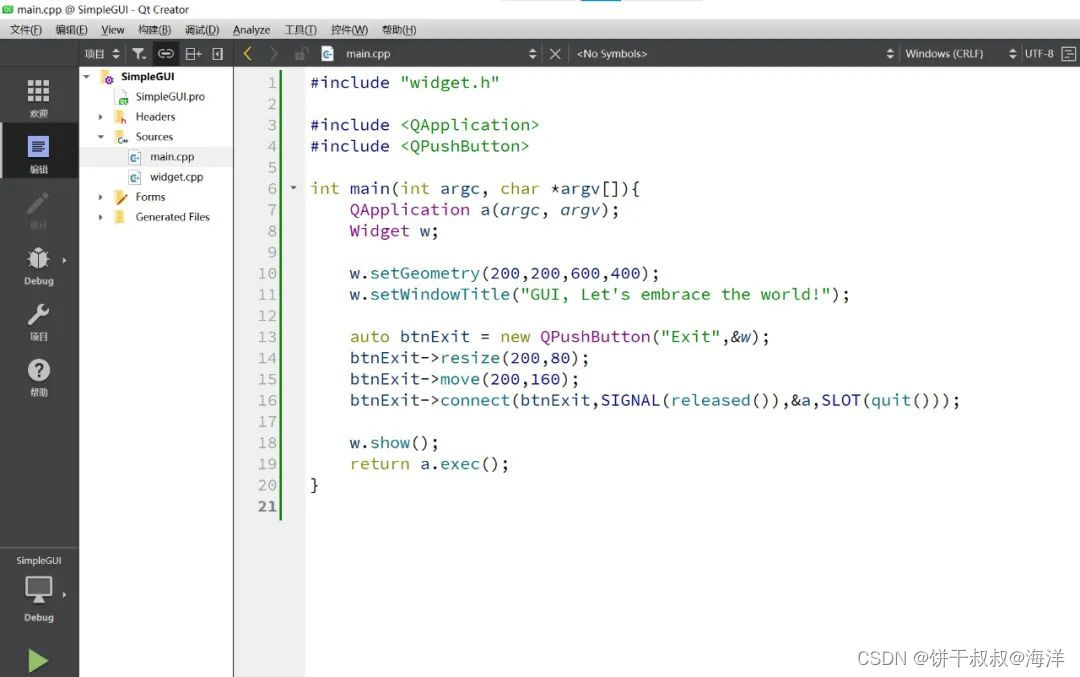Open the View menu

tap(112, 30)
